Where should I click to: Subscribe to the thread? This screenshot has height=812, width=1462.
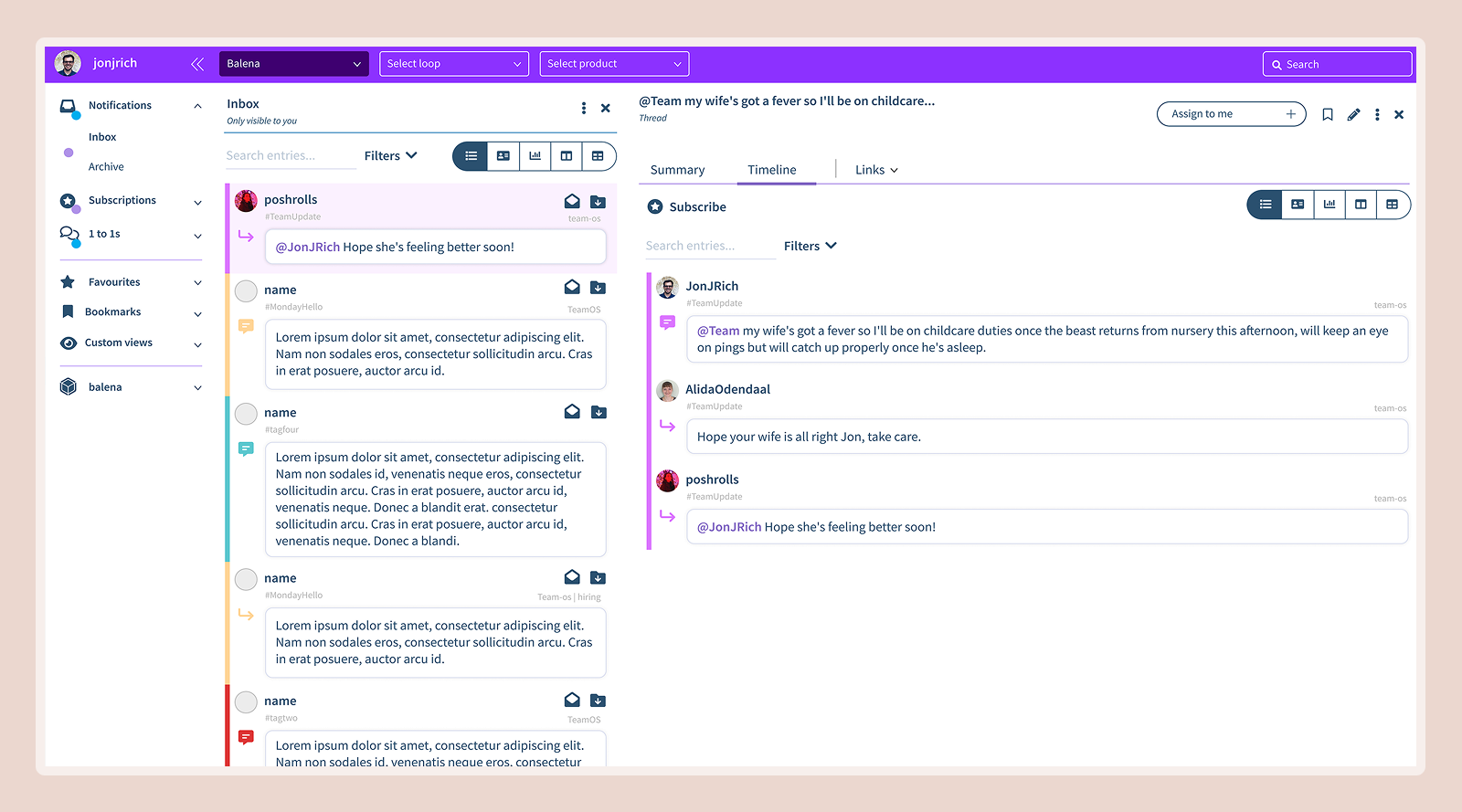[687, 207]
